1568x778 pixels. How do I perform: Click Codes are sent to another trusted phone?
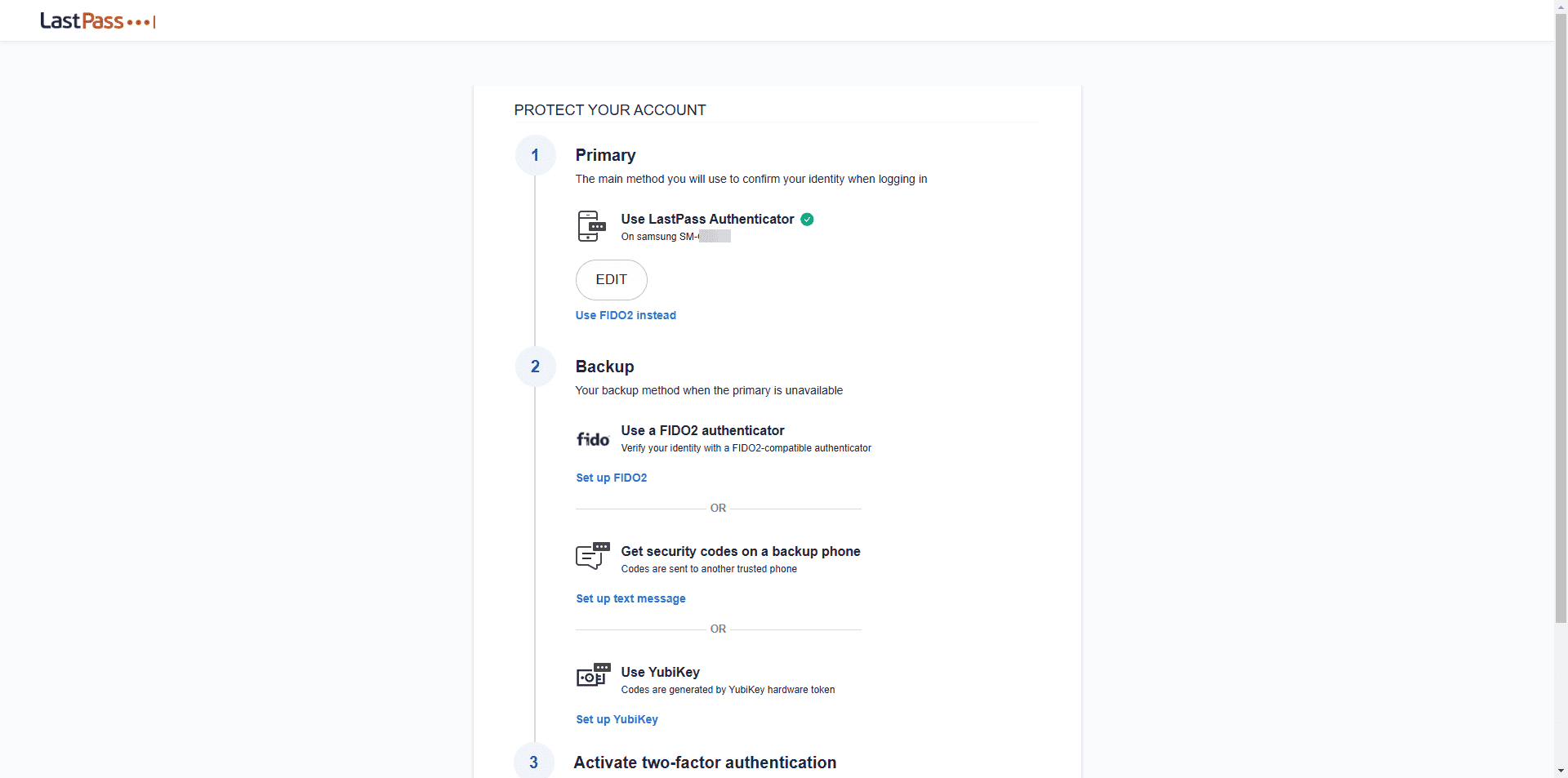pyautogui.click(x=709, y=569)
